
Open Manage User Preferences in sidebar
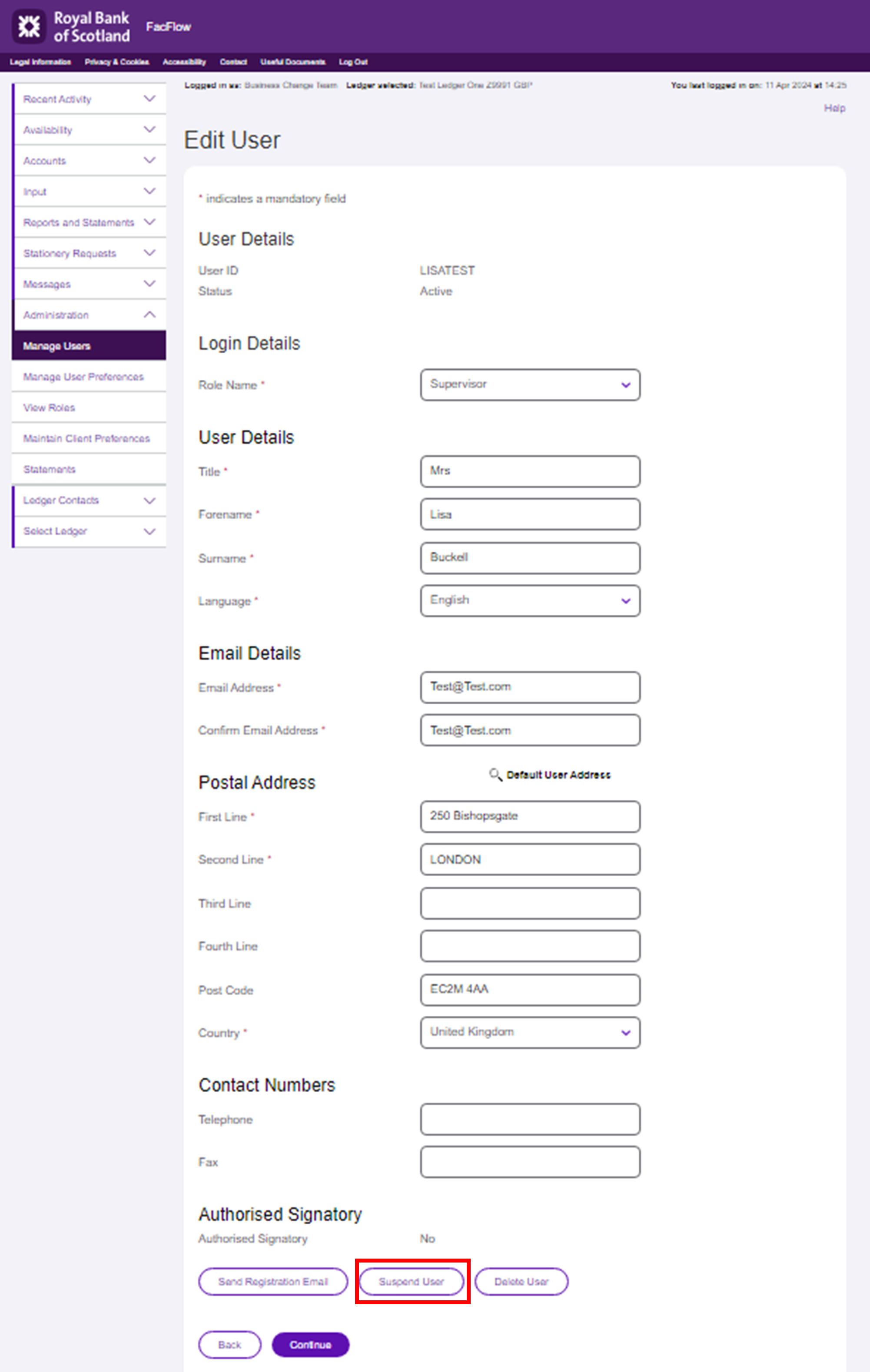click(83, 377)
